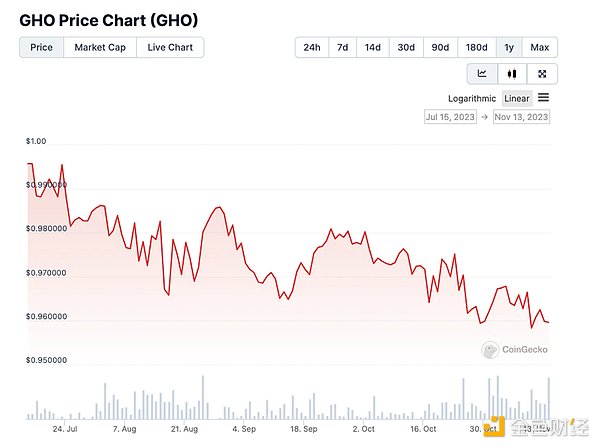The width and height of the screenshot is (600, 448).
Task: Select the 1y time range
Action: tap(509, 47)
